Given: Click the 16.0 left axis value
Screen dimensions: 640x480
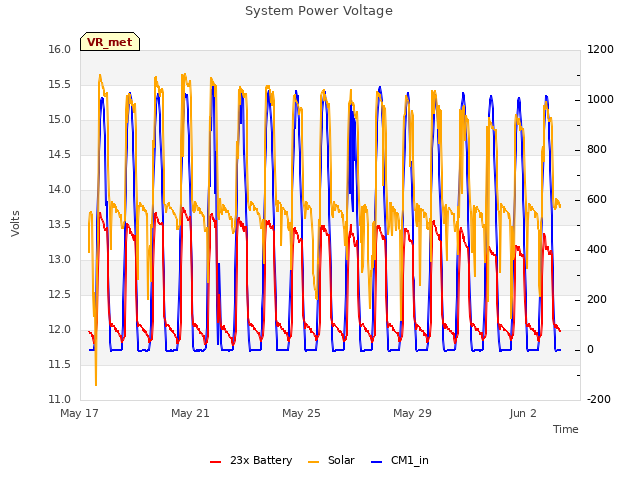Looking at the screenshot, I should pos(60,49).
